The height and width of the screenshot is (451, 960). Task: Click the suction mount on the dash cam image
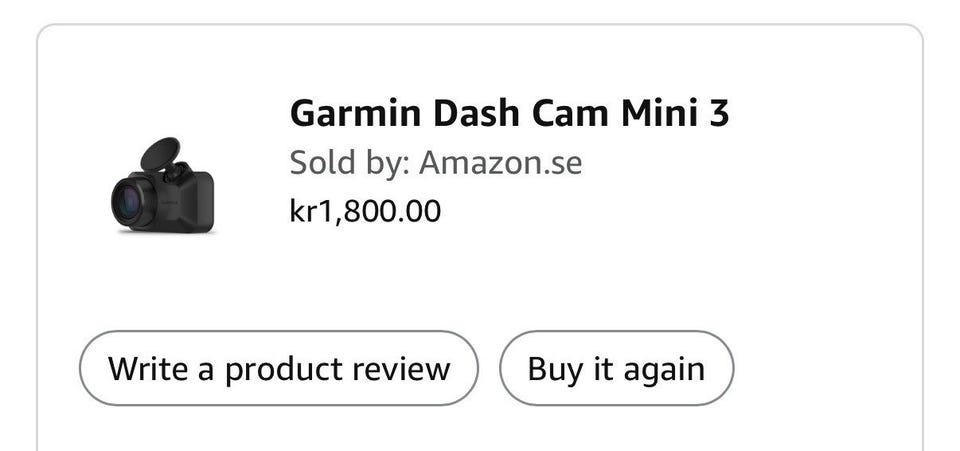pyautogui.click(x=160, y=153)
